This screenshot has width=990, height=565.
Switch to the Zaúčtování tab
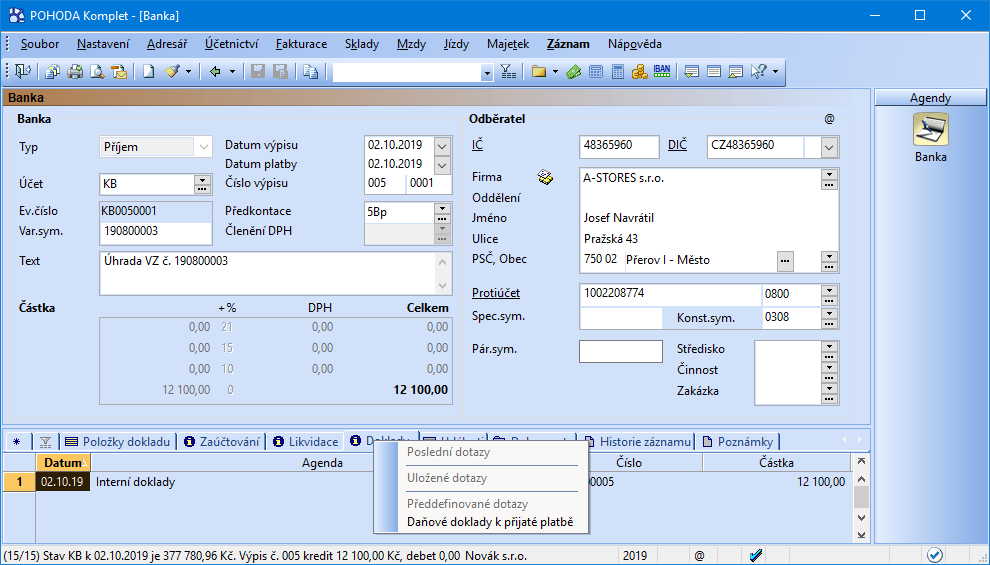point(222,441)
